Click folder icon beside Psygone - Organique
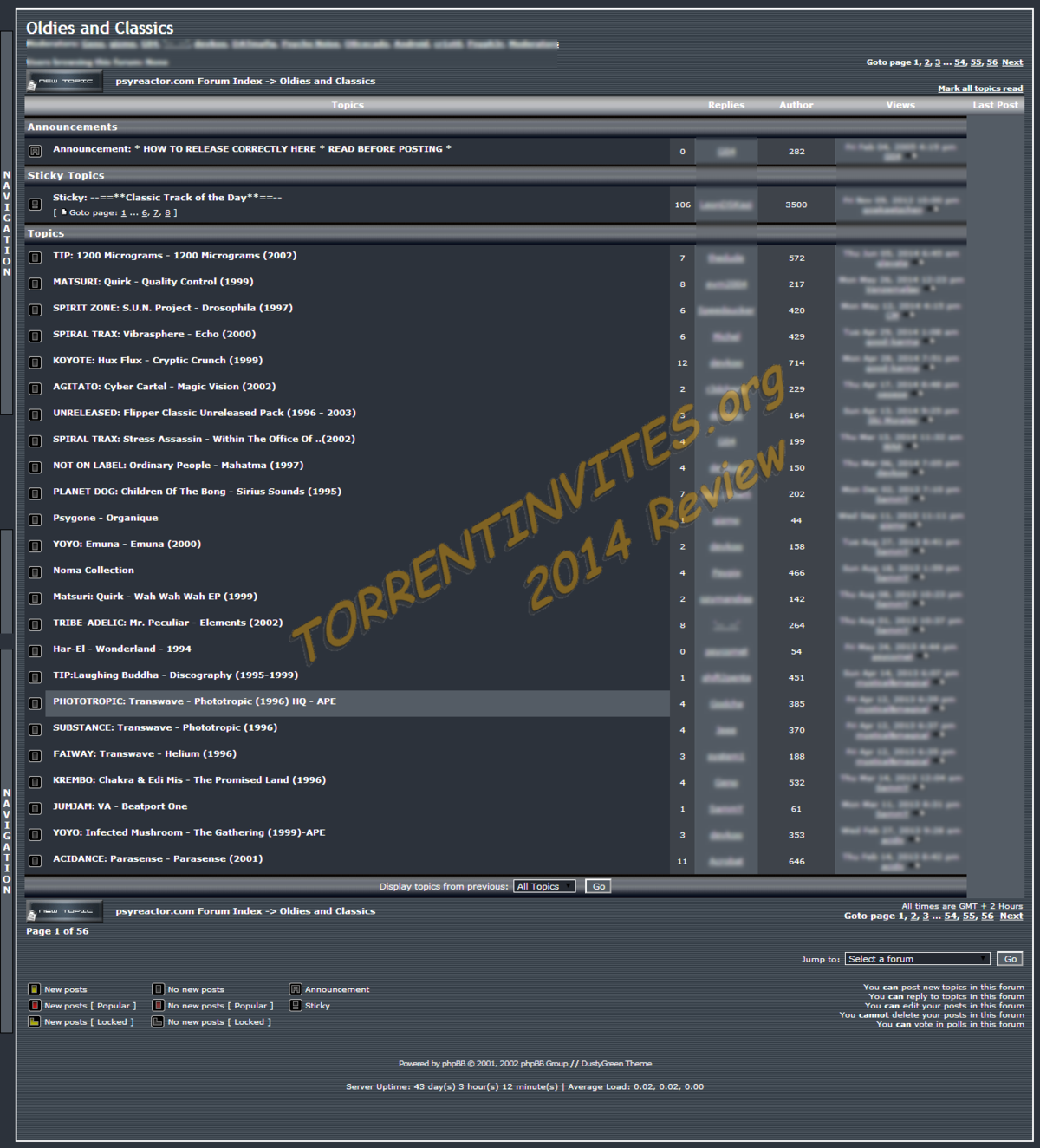 click(36, 520)
